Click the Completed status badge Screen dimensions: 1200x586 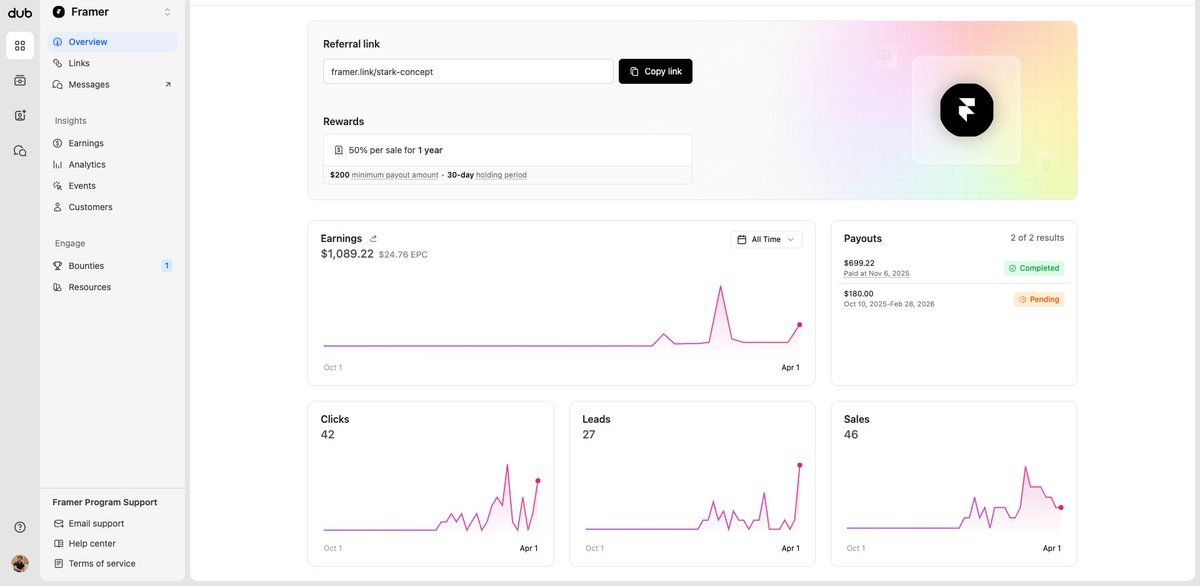click(x=1034, y=268)
